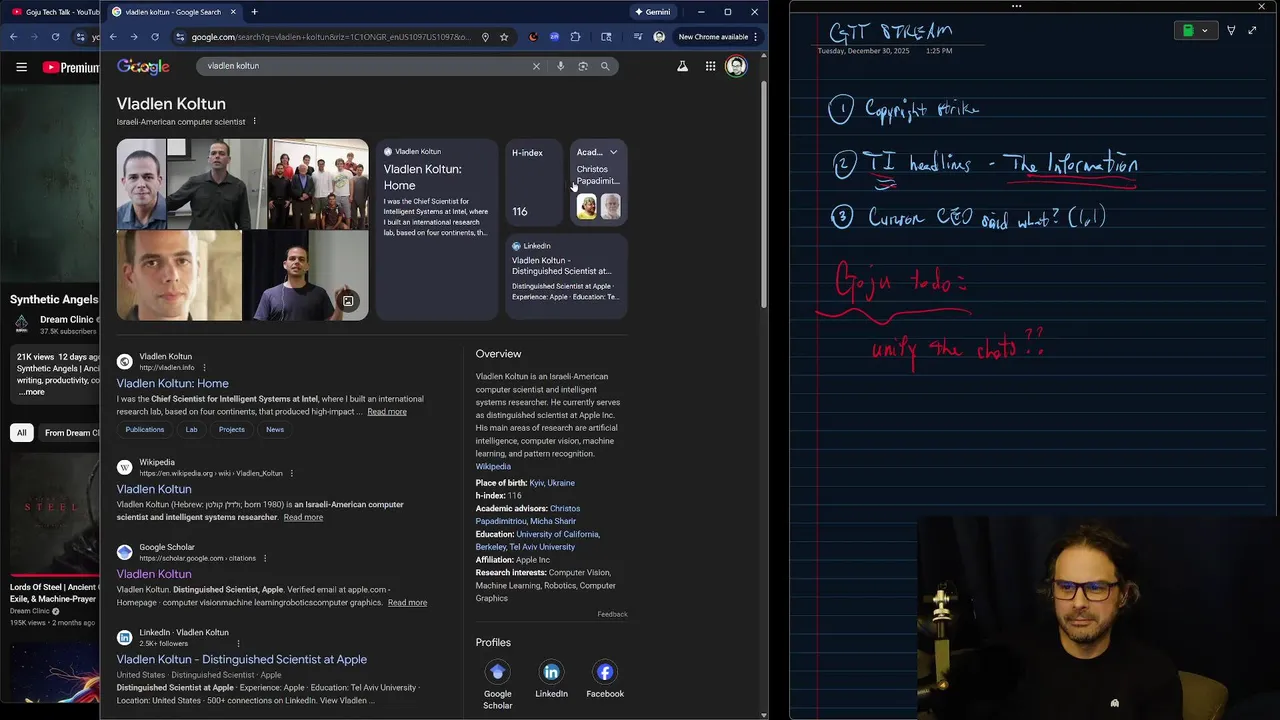
Task: Open the H-index 116 card
Action: click(534, 181)
